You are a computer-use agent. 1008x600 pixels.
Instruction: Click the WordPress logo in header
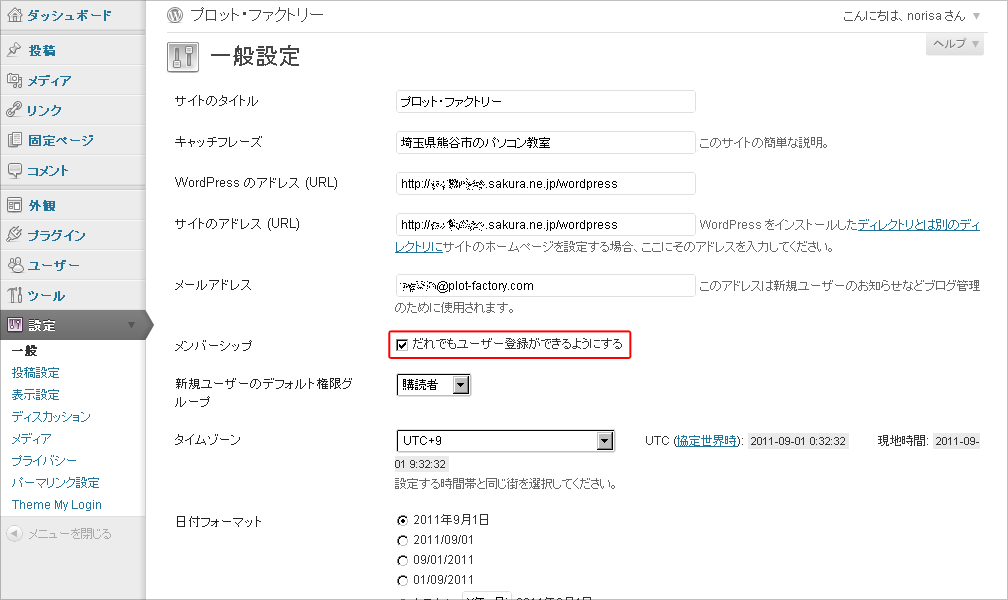coord(175,15)
